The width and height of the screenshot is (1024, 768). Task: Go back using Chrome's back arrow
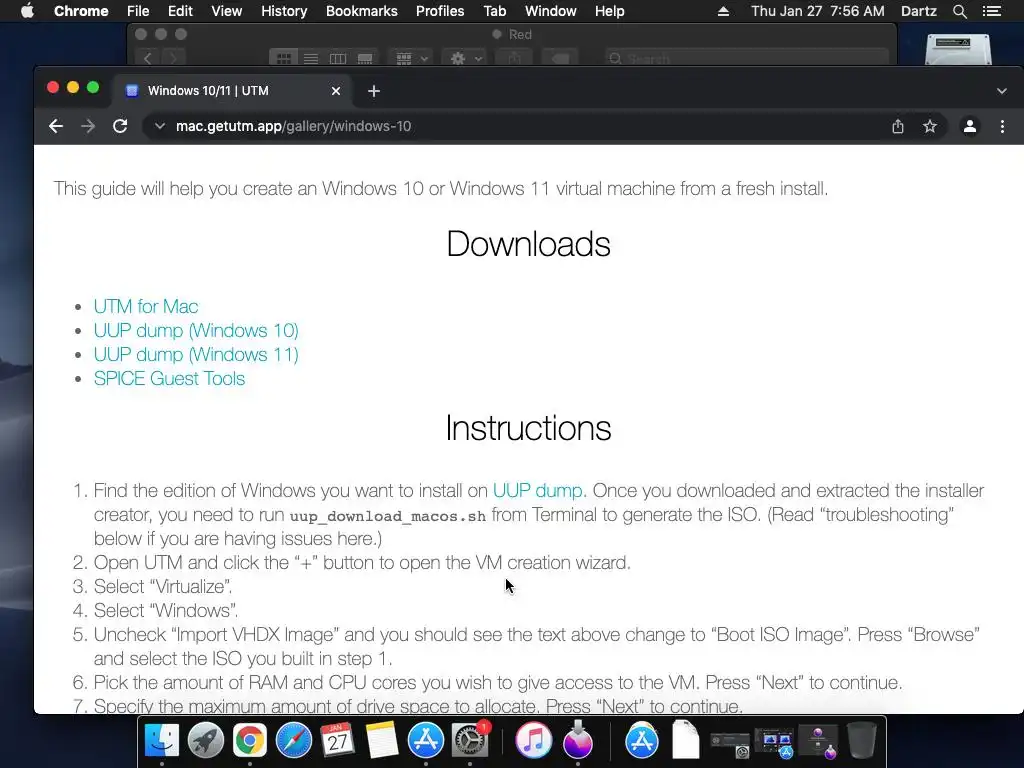point(56,126)
